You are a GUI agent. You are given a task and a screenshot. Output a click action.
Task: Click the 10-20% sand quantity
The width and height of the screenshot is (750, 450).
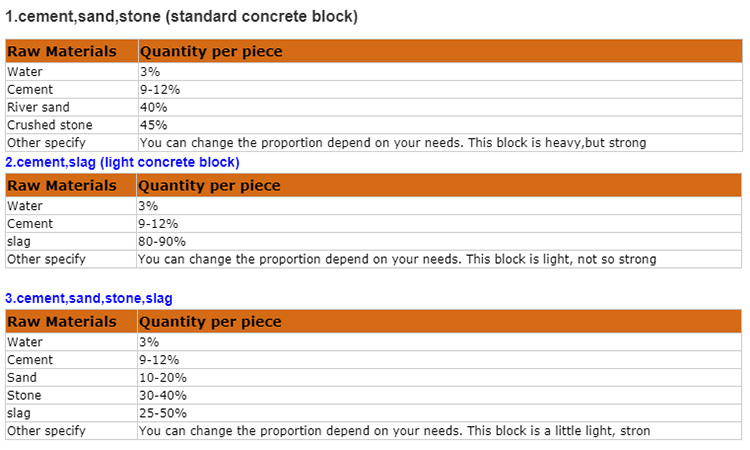coord(162,377)
